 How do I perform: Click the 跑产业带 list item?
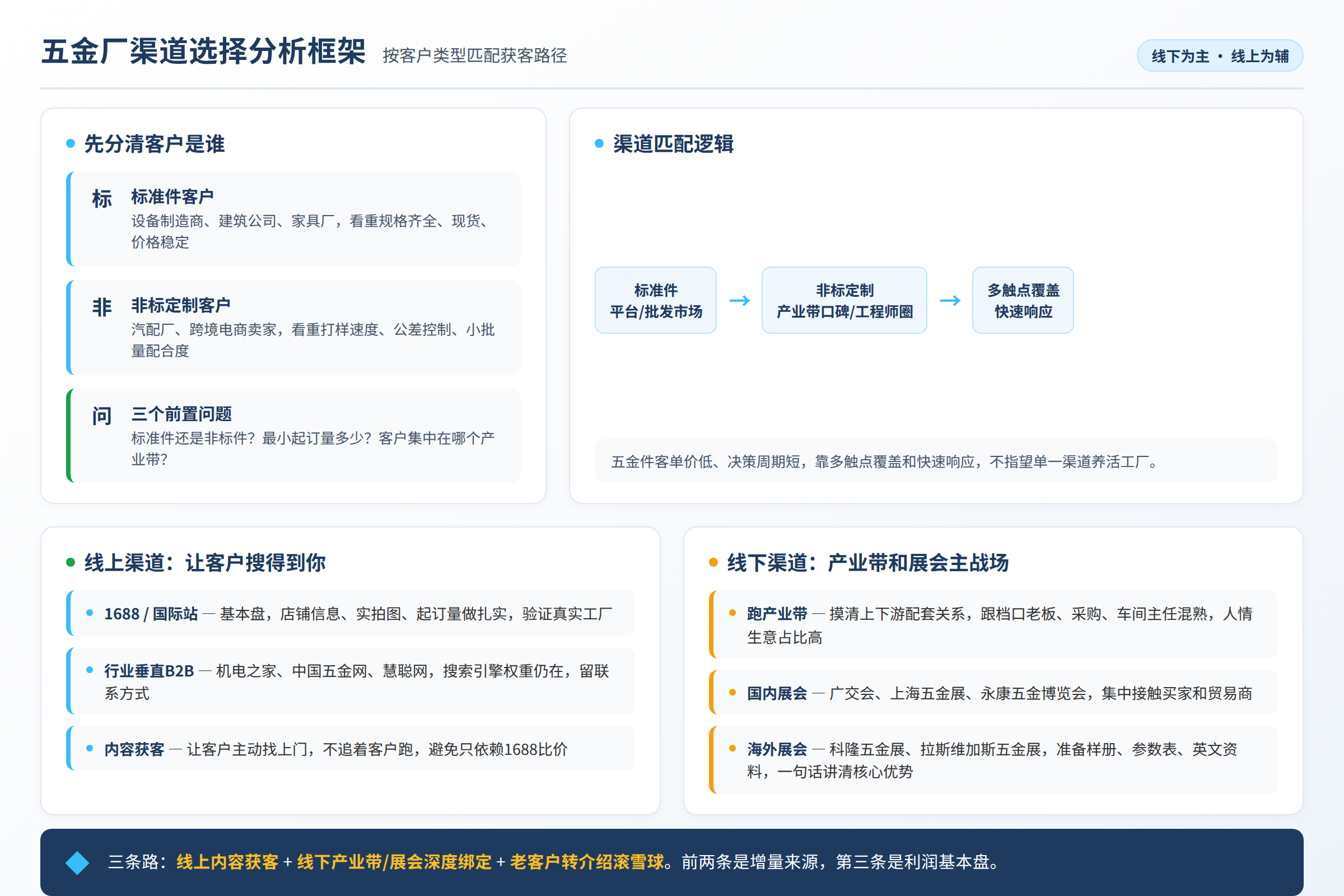pos(993,624)
